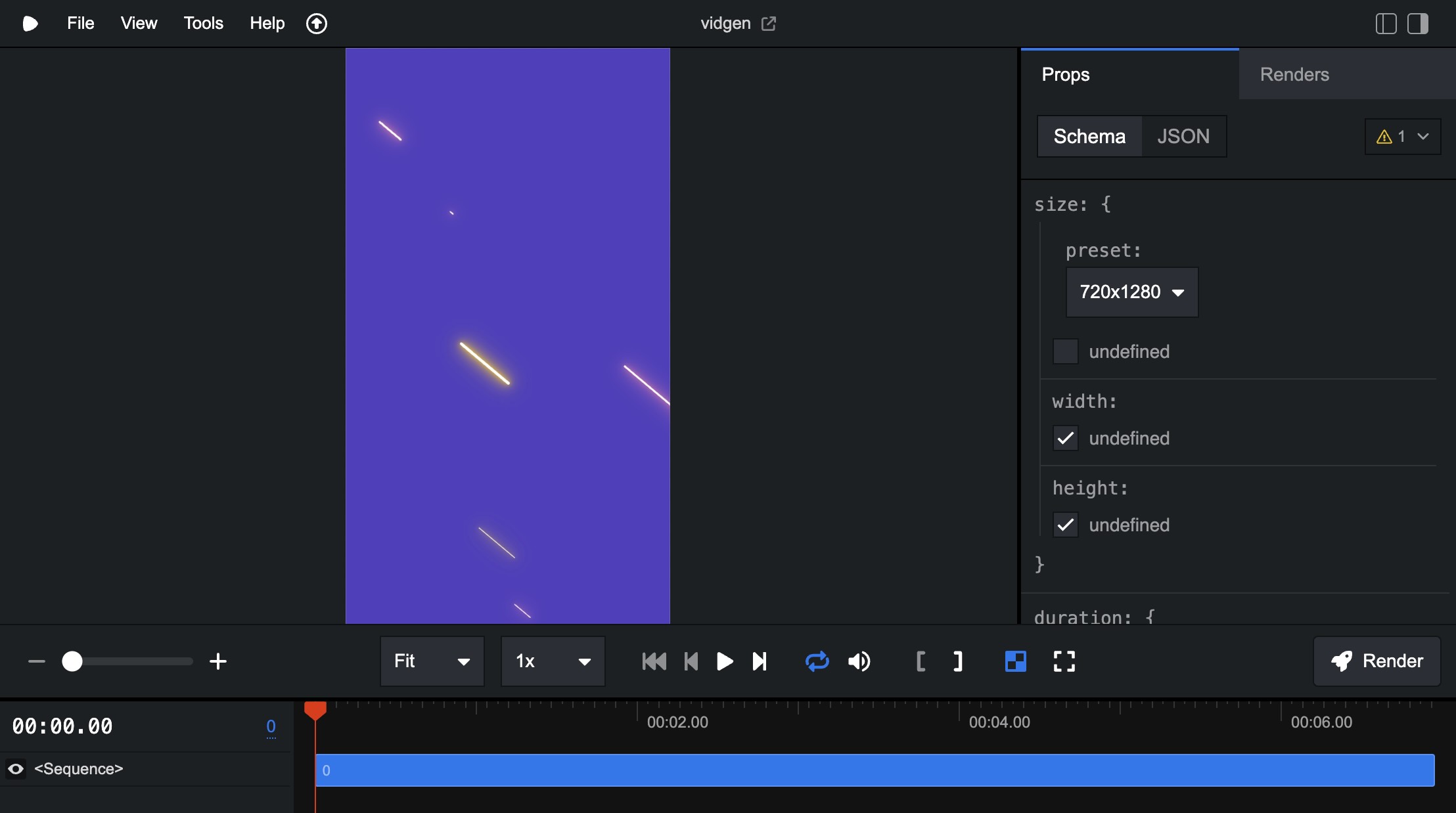Adjust the timeline zoom slider

72,661
